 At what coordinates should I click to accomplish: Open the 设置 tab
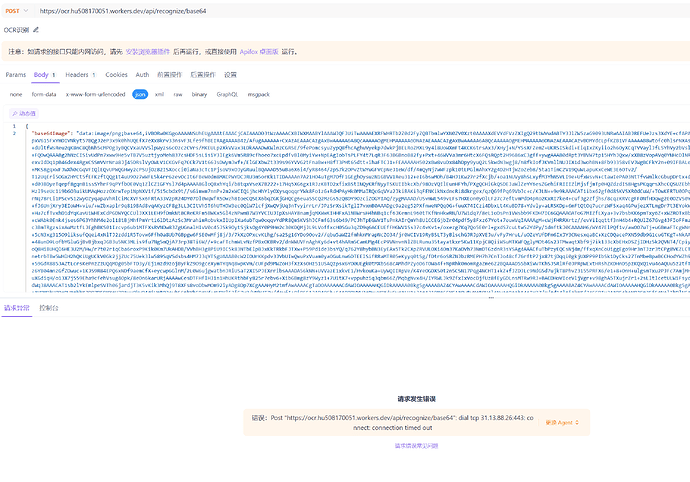(x=230, y=75)
